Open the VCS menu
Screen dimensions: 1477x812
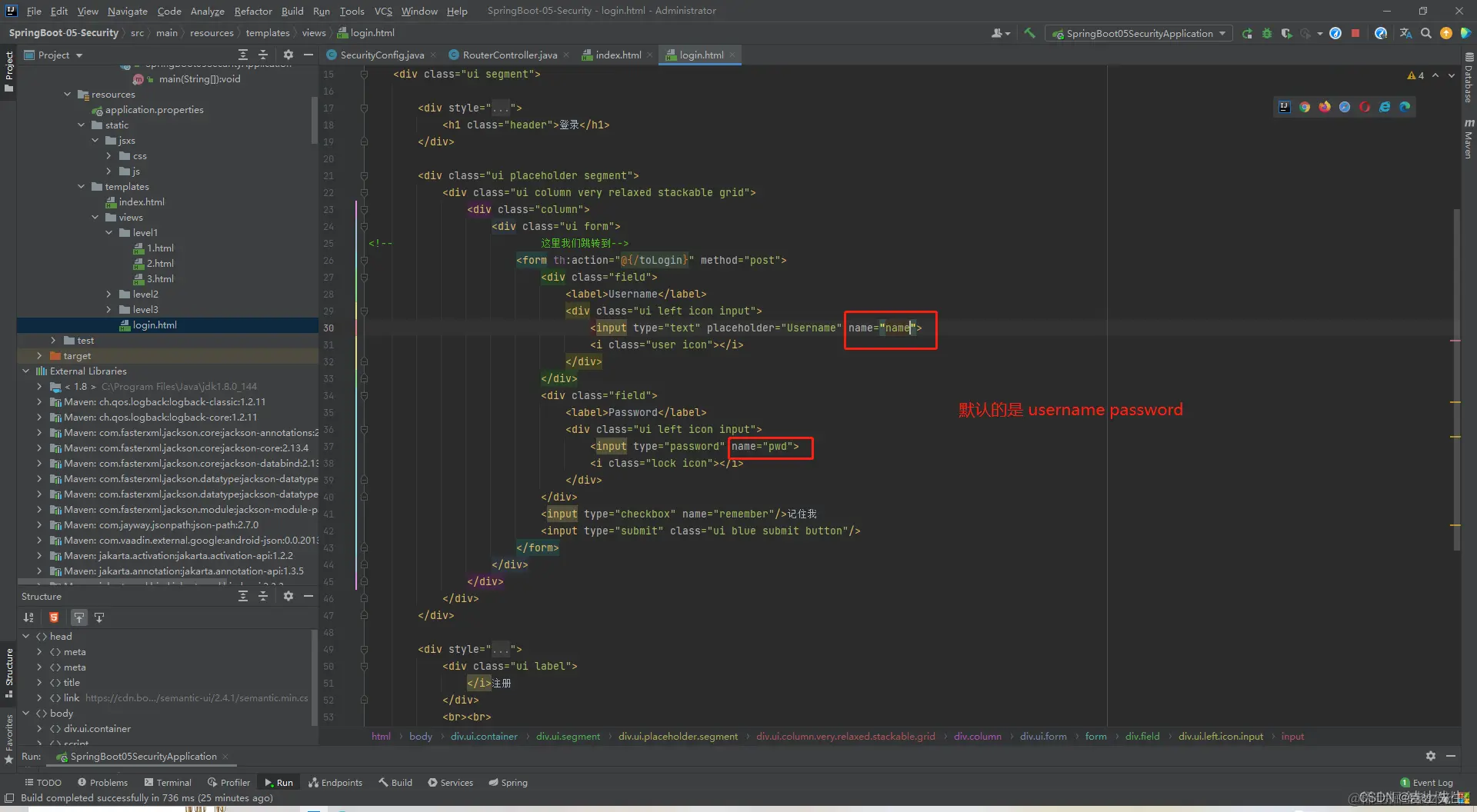(383, 11)
